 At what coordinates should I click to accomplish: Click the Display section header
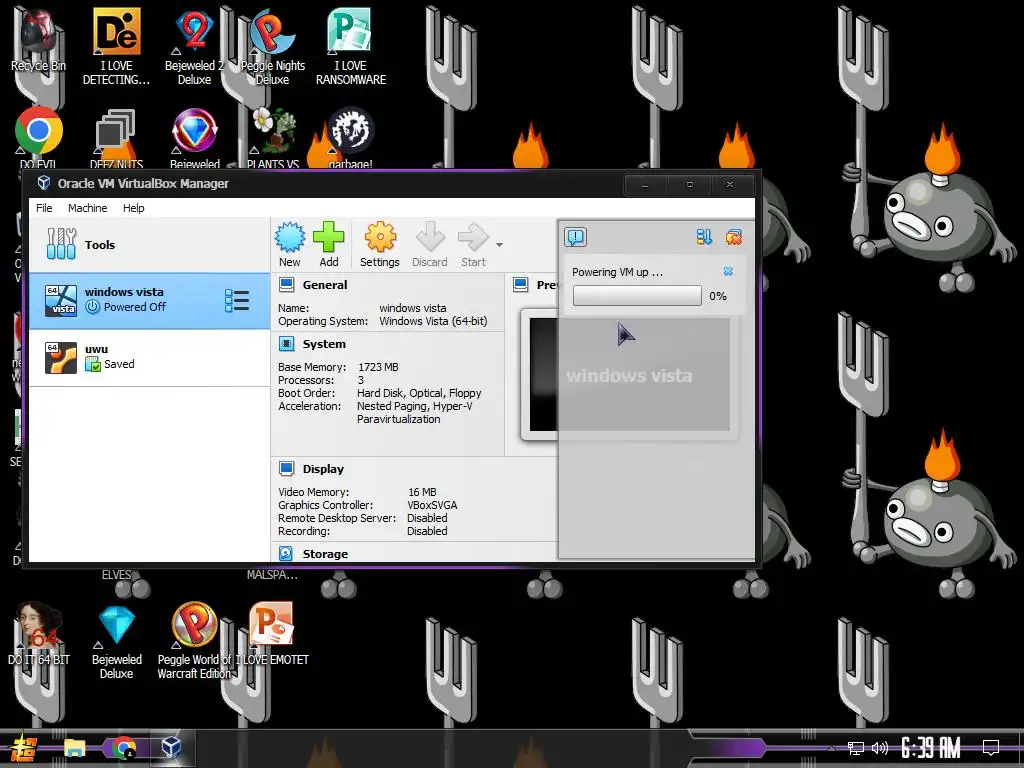323,469
